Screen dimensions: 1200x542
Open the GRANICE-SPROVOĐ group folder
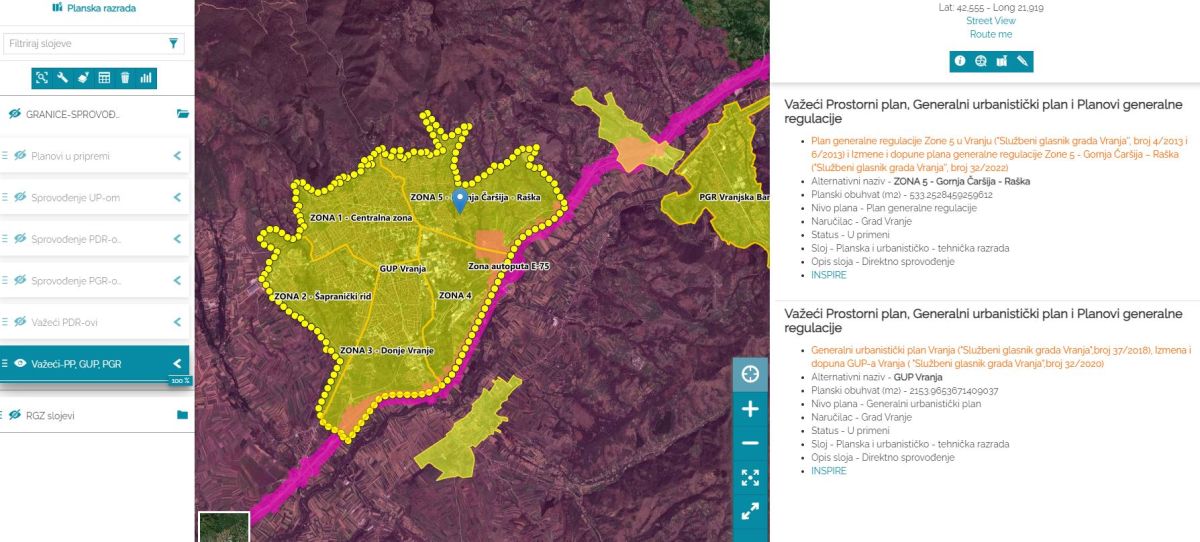coord(182,114)
